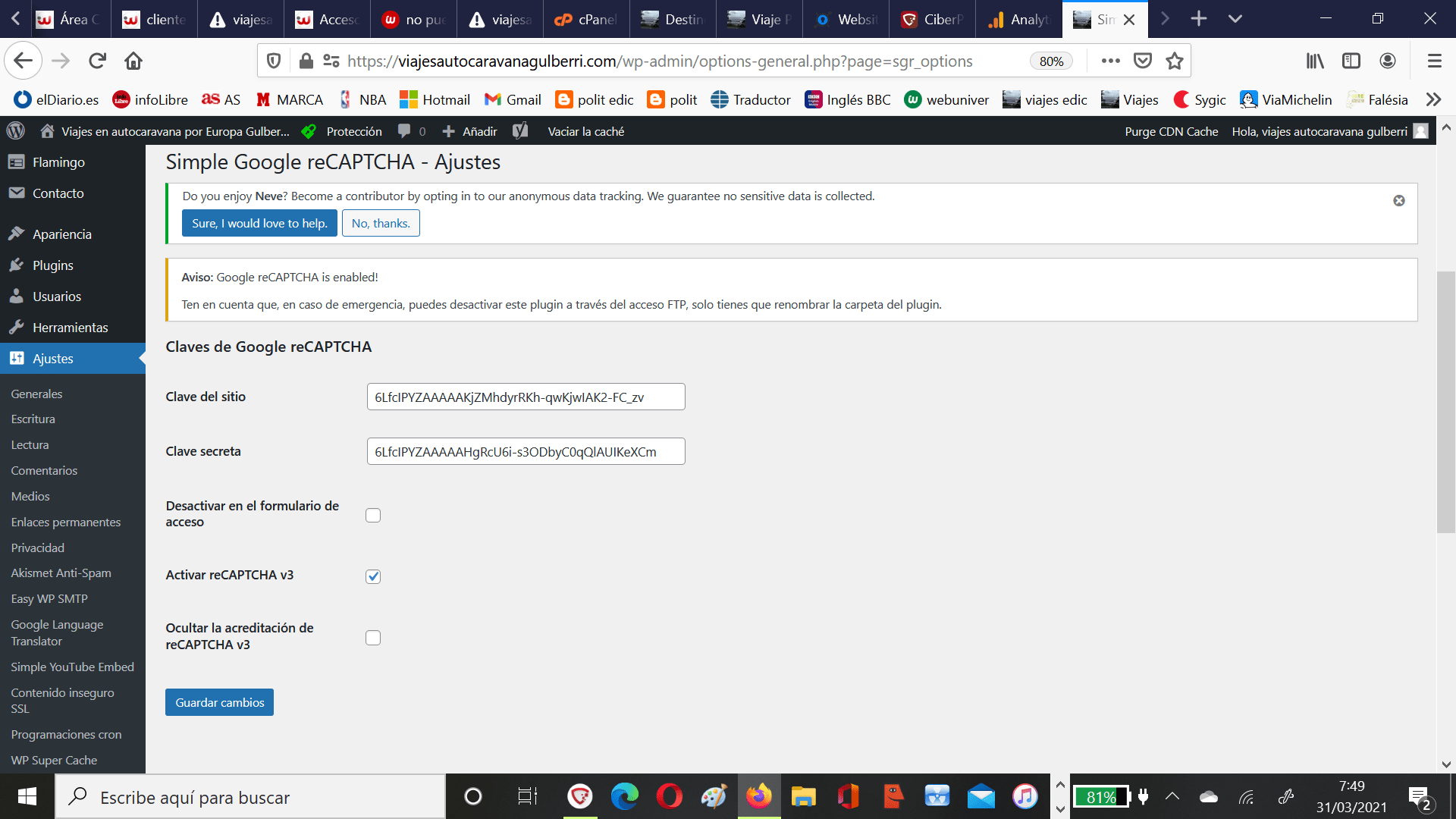Click Sure, I would love to help
The image size is (1456, 819).
pos(259,223)
